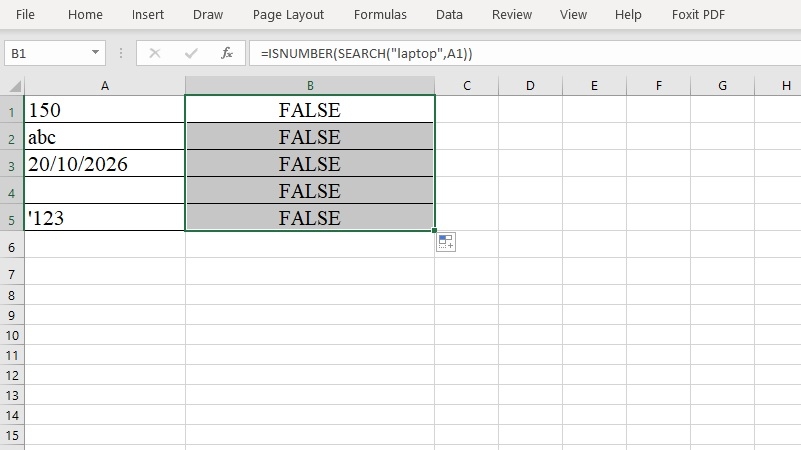Click the formula bar expand dots handle
The width and height of the screenshot is (801, 450).
click(x=121, y=53)
